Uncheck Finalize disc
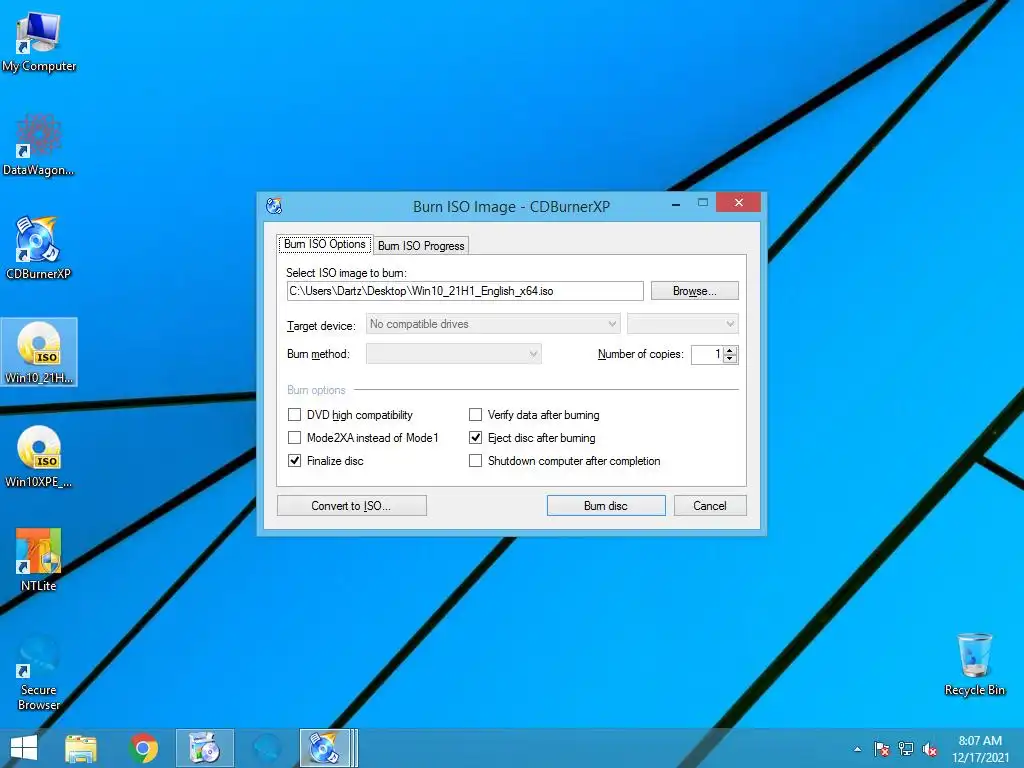The height and width of the screenshot is (768, 1024). click(x=295, y=460)
